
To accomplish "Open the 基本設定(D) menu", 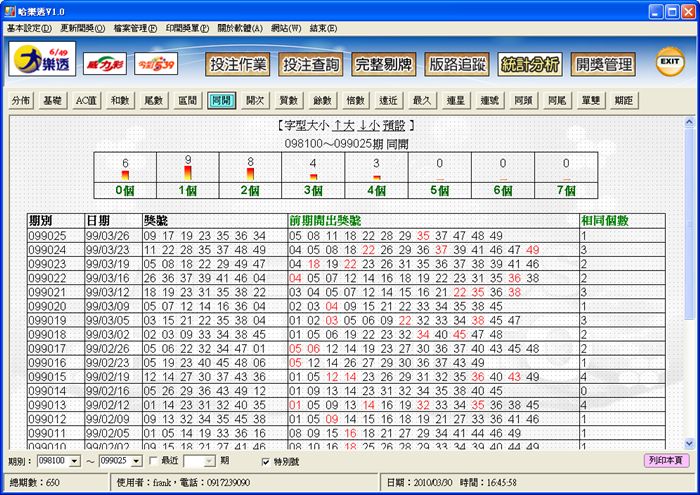I will click(x=29, y=28).
